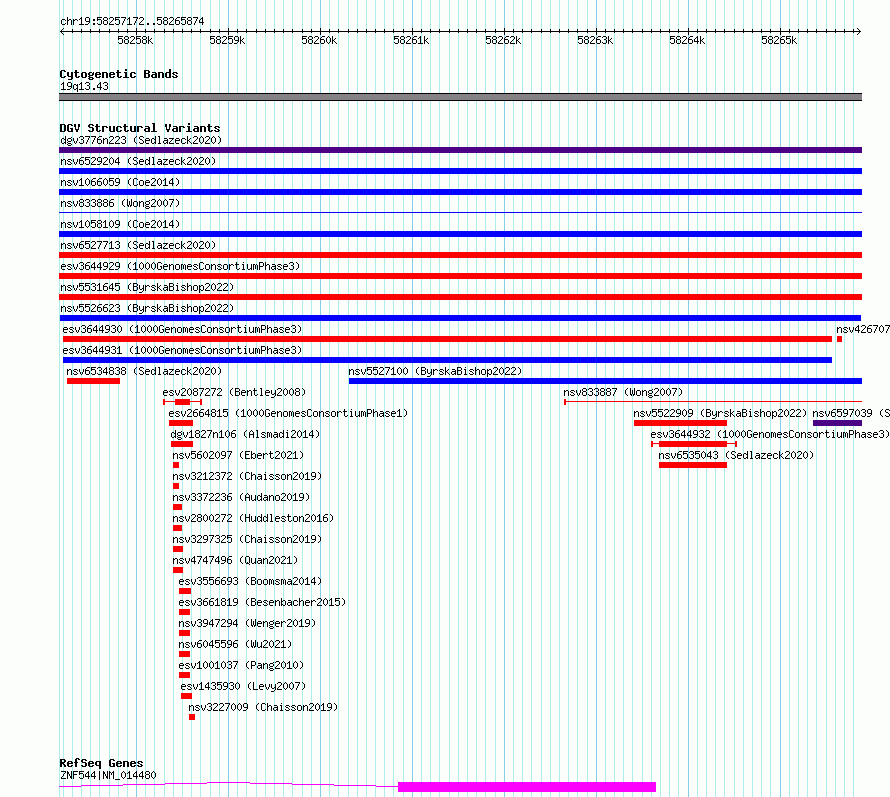Viewport: 890px width, 797px height.
Task: Click the purple dgv3776n223 variant bar
Action: pyautogui.click(x=460, y=150)
